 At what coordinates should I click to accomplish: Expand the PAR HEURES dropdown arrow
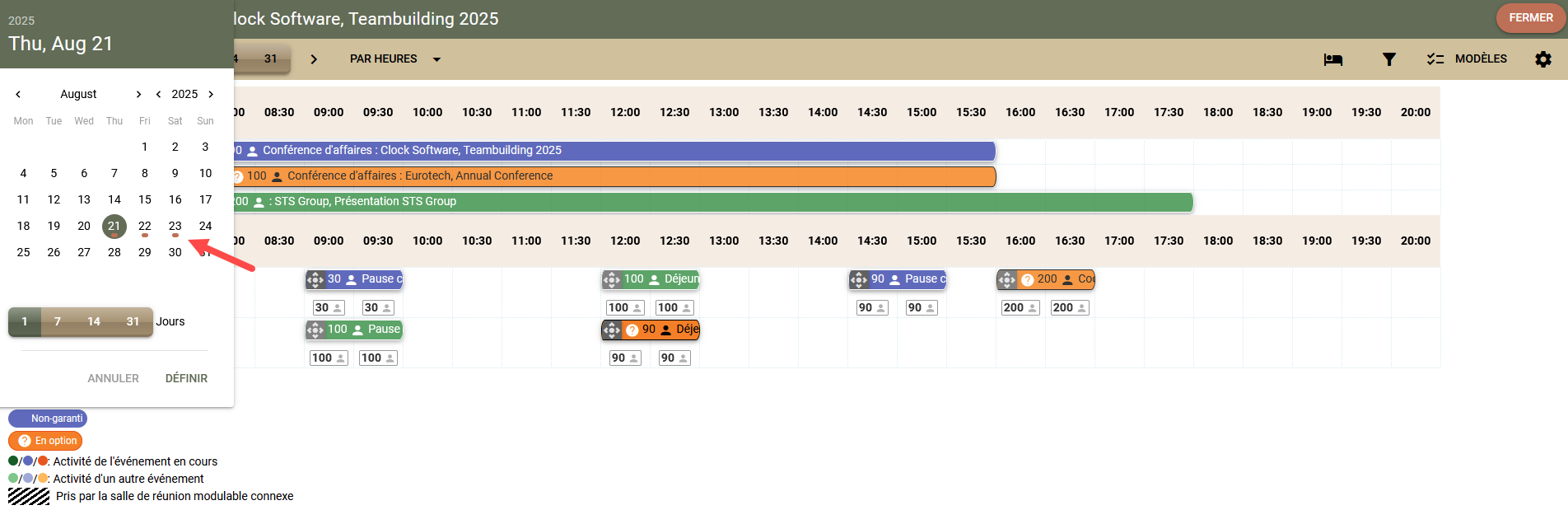[436, 59]
